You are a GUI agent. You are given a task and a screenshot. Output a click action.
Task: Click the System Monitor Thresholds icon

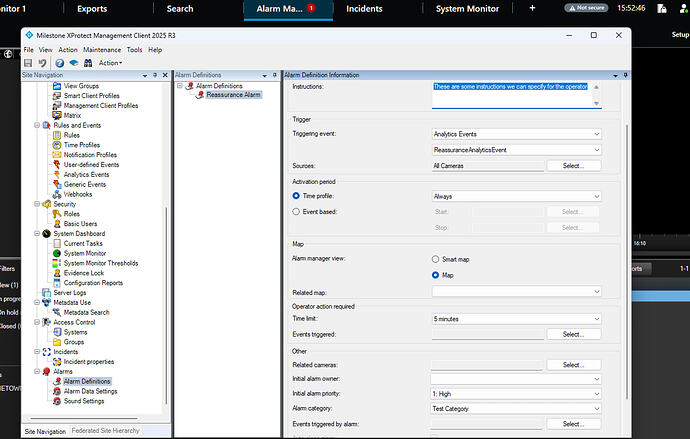tap(57, 263)
